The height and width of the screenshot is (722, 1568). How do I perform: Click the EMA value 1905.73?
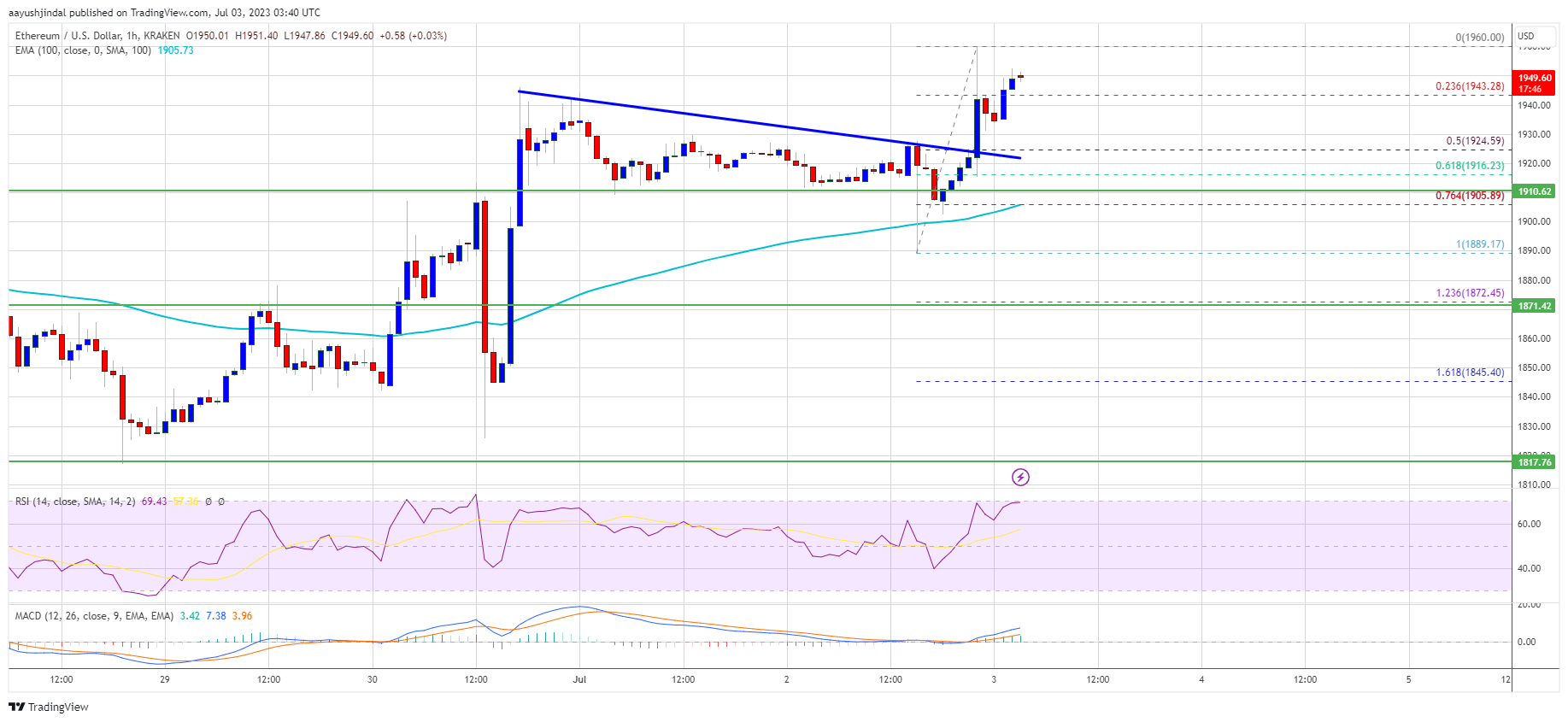(175, 50)
